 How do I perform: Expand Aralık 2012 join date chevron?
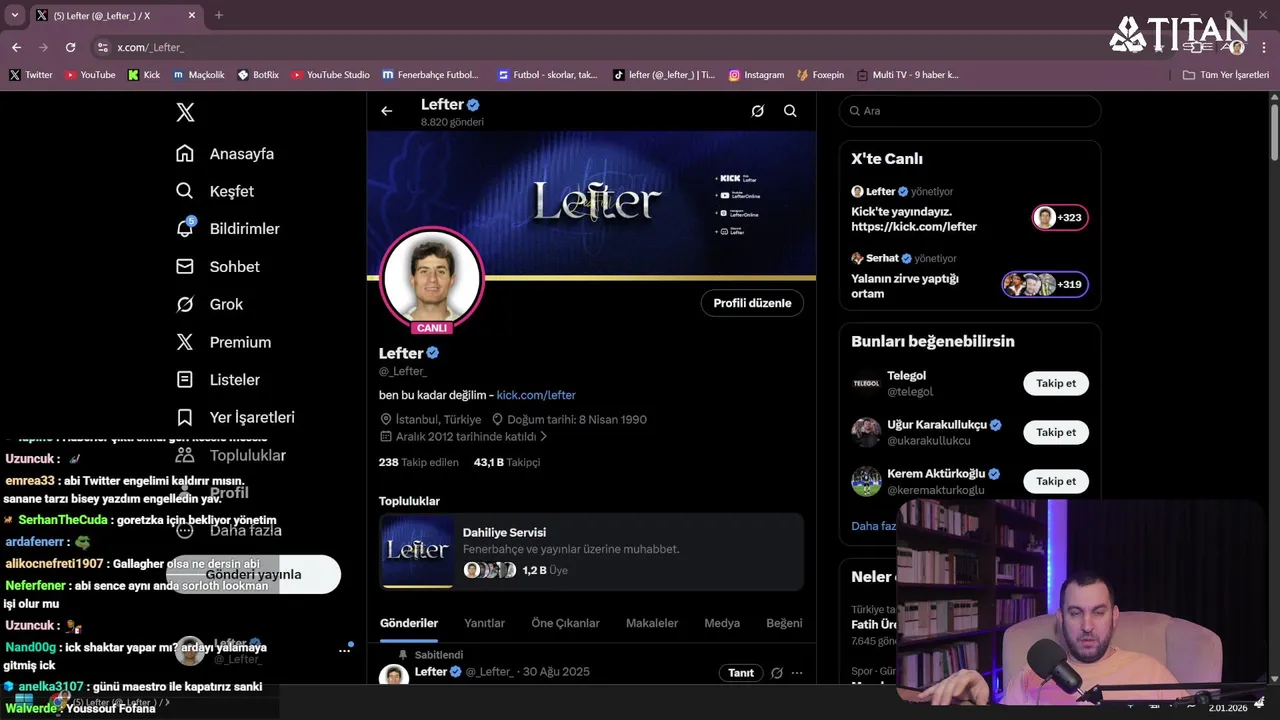(544, 437)
